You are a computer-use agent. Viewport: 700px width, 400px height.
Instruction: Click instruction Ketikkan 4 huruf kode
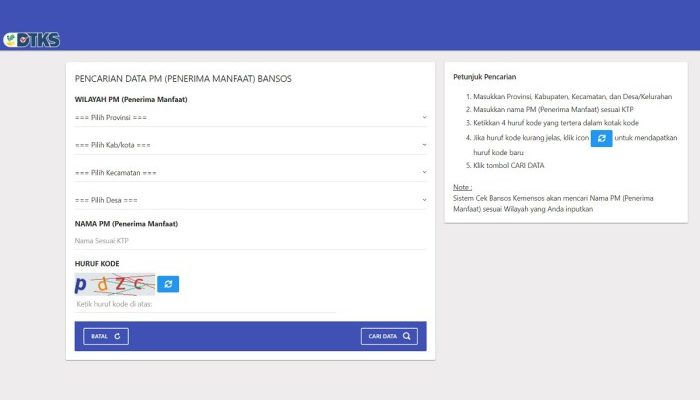pos(556,123)
